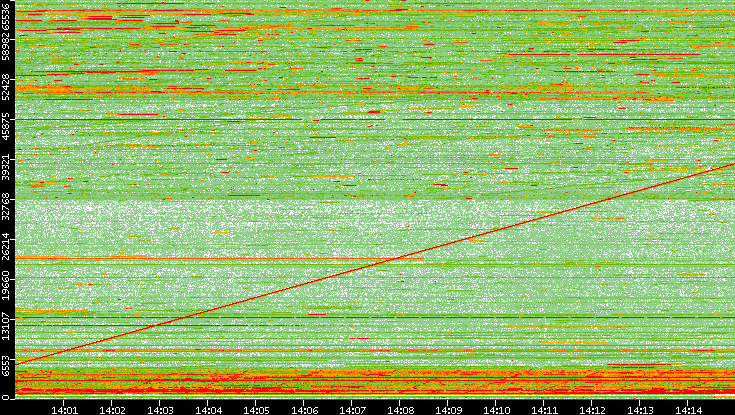This screenshot has height=415, width=735.
Task: Click the 14:06 time axis label
Action: pyautogui.click(x=304, y=410)
